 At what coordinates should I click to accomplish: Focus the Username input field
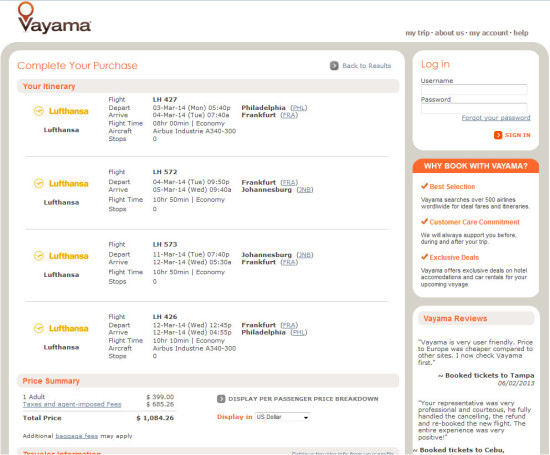[474, 89]
